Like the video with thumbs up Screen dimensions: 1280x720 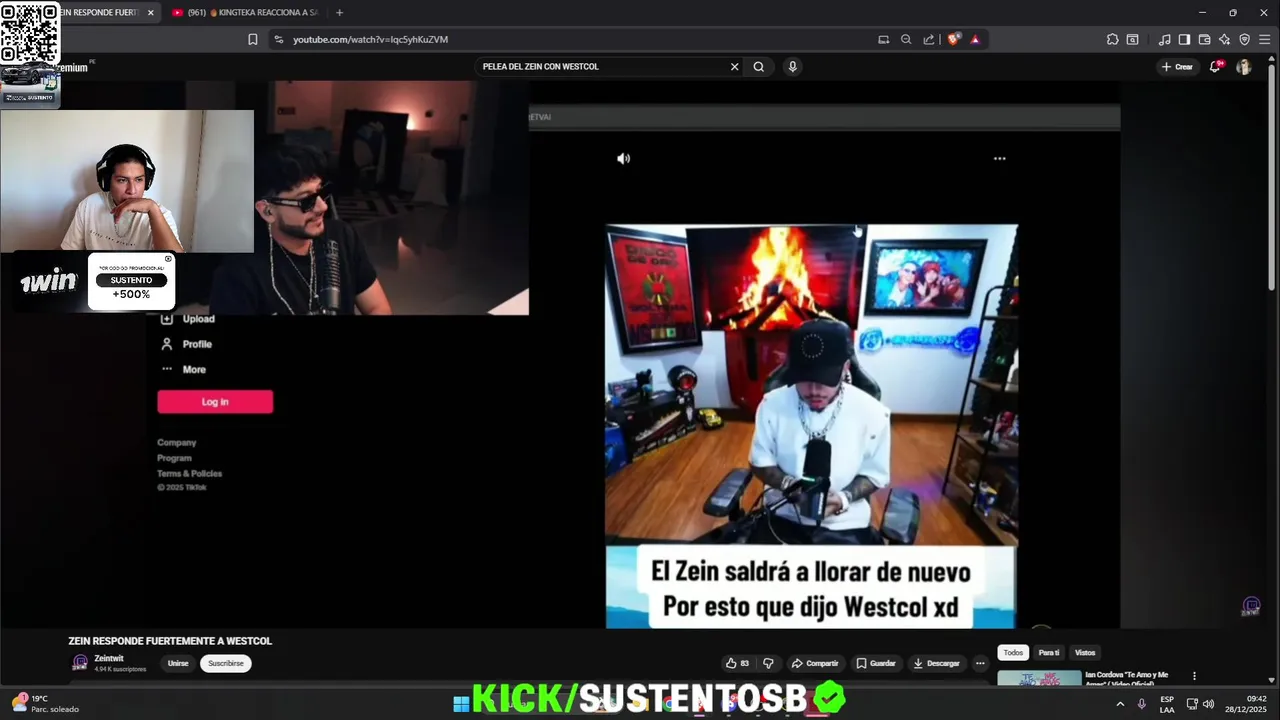click(737, 663)
